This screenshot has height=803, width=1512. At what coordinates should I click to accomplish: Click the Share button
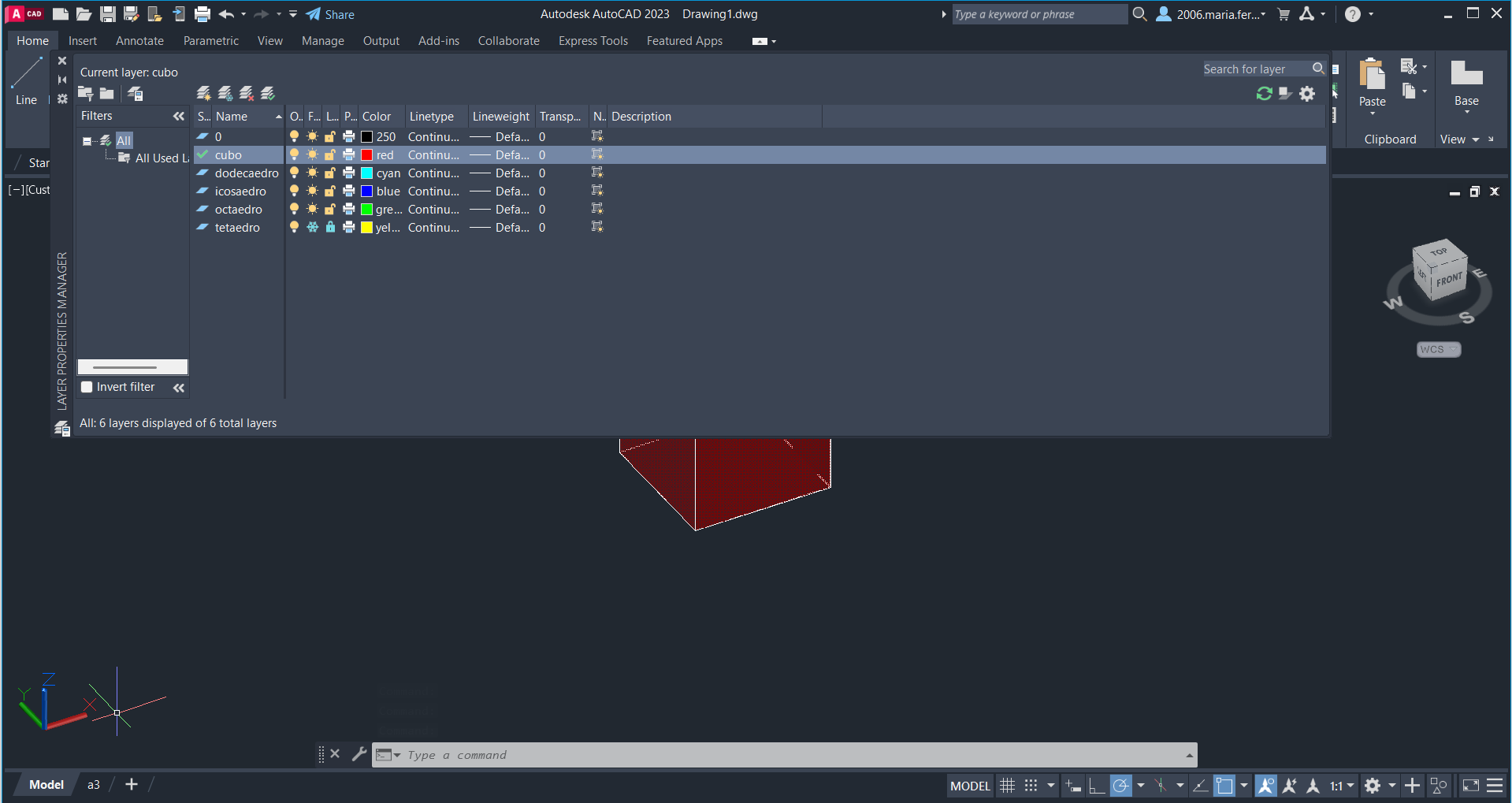(330, 14)
